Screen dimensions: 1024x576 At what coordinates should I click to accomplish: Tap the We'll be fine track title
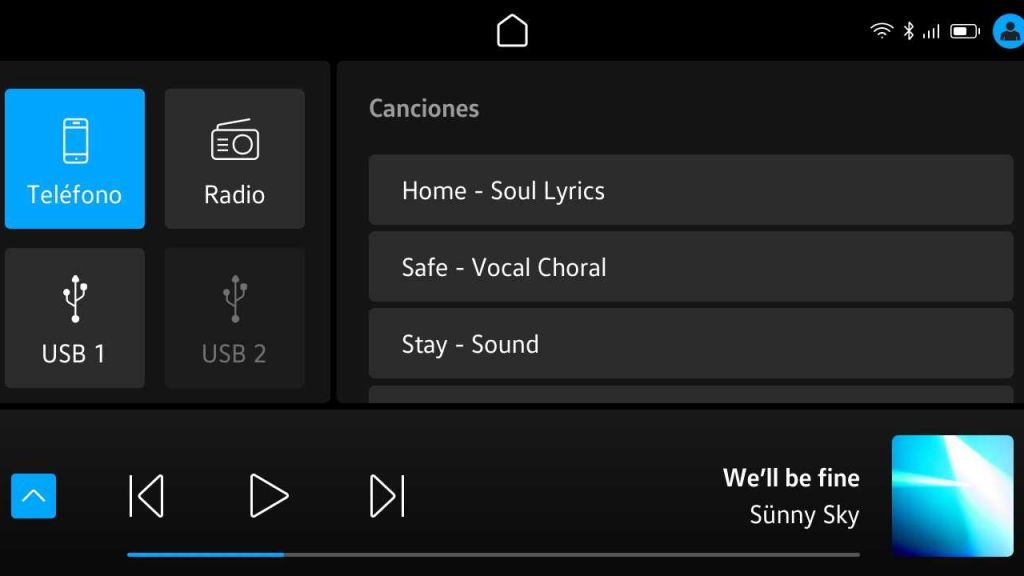pyautogui.click(x=791, y=478)
